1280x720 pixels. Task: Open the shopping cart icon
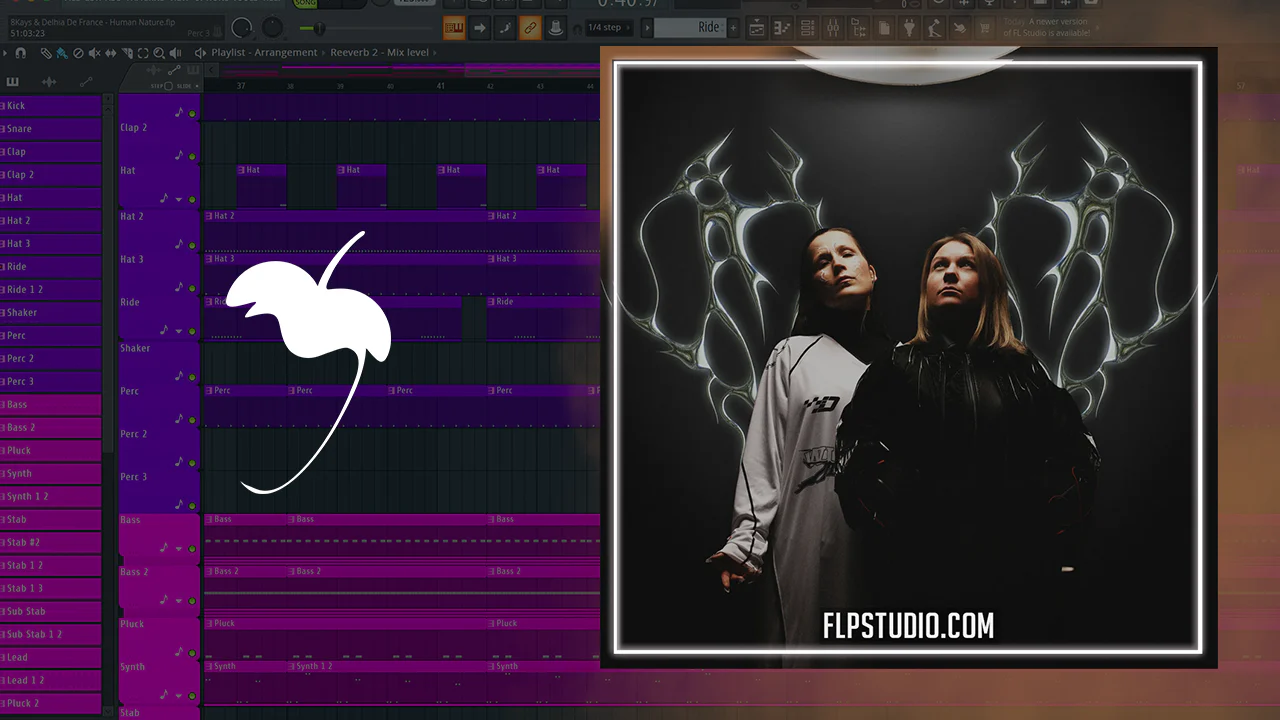(985, 27)
